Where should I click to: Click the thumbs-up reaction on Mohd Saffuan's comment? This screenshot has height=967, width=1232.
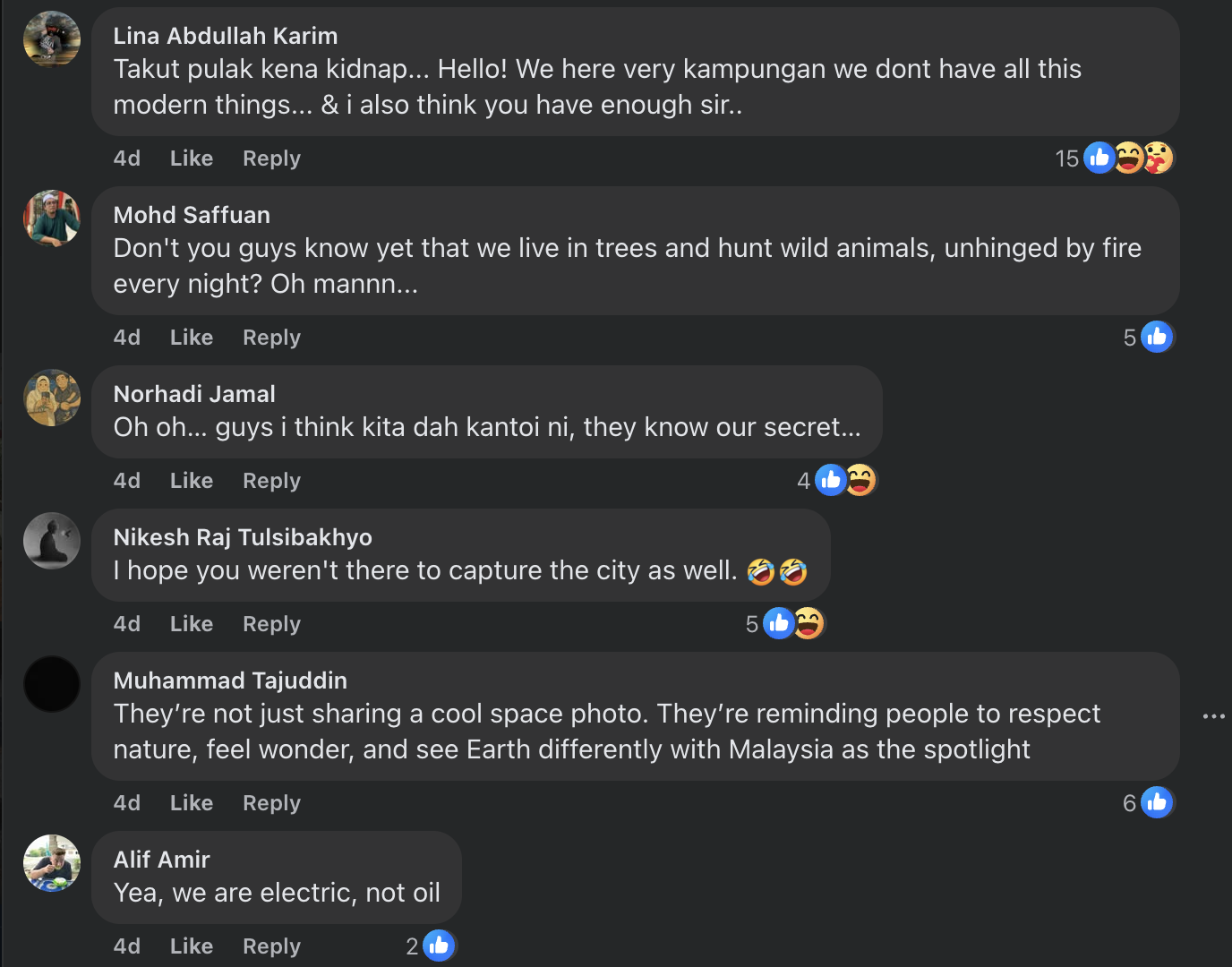click(1156, 338)
